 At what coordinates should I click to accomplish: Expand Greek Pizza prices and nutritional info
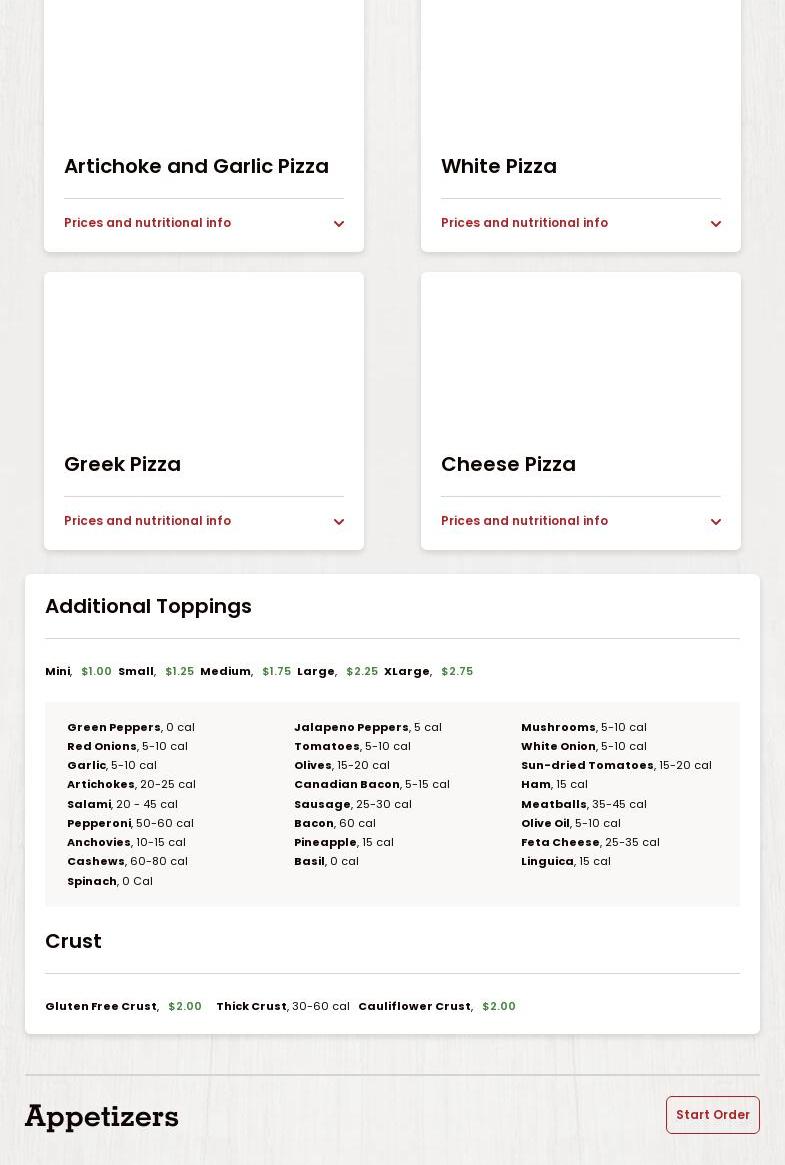tap(148, 521)
